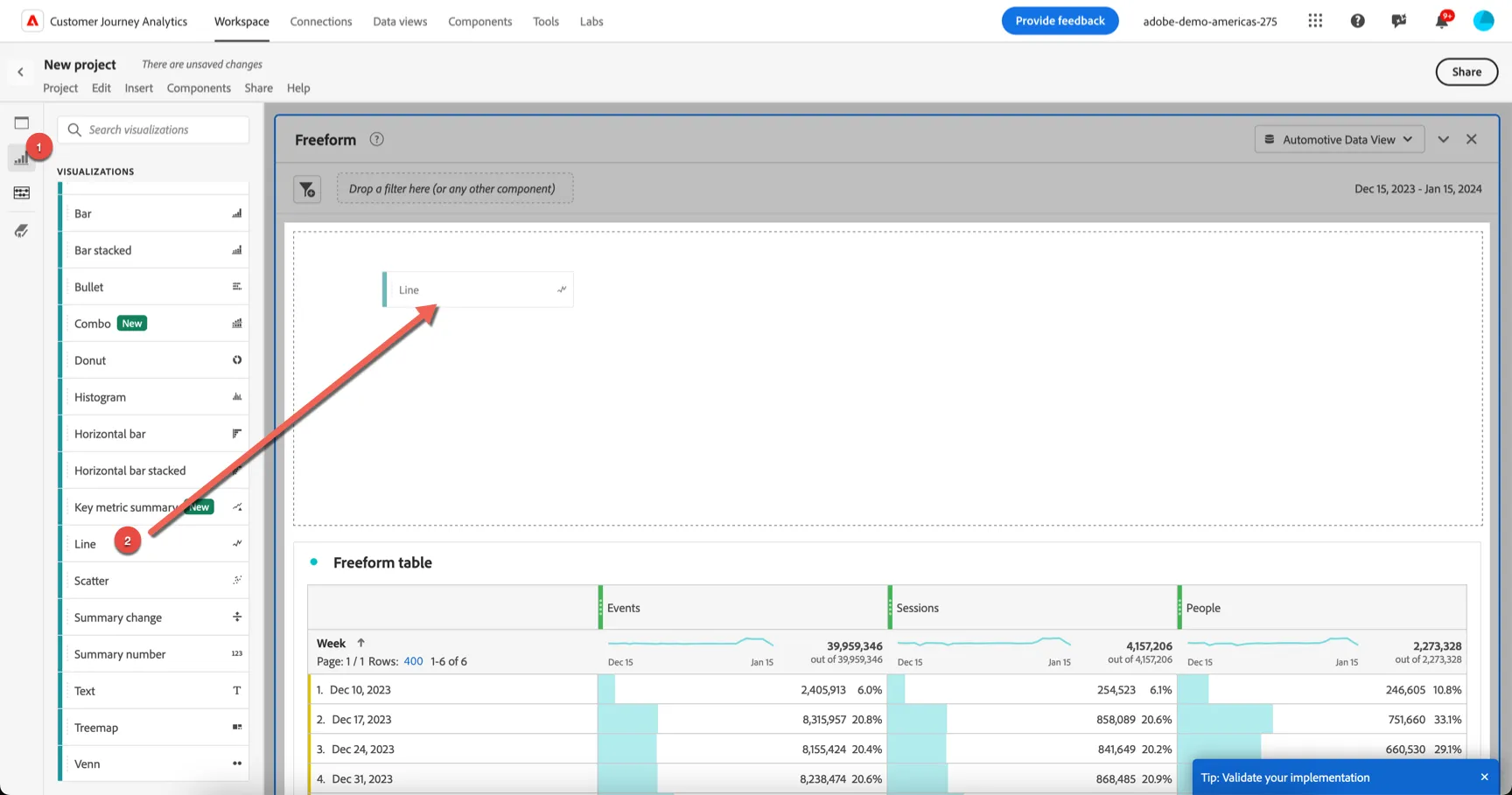
Task: Open the Help question mark icon in header
Action: coord(1357,21)
